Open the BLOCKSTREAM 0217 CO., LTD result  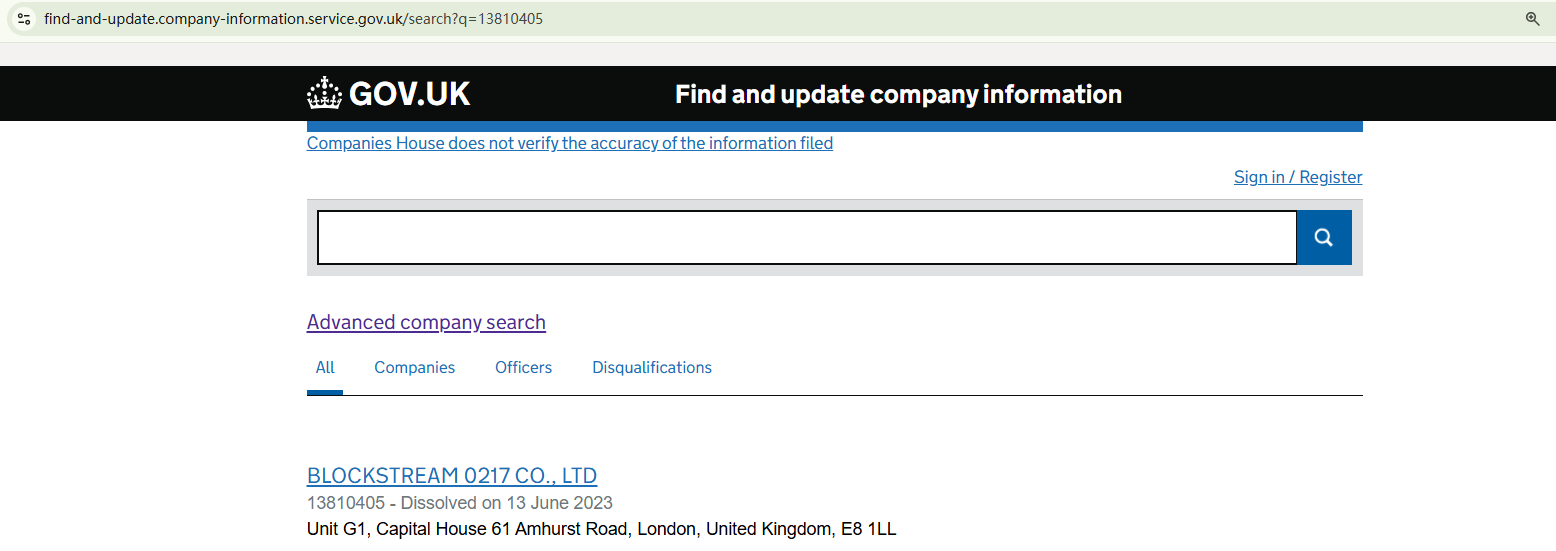tap(452, 476)
